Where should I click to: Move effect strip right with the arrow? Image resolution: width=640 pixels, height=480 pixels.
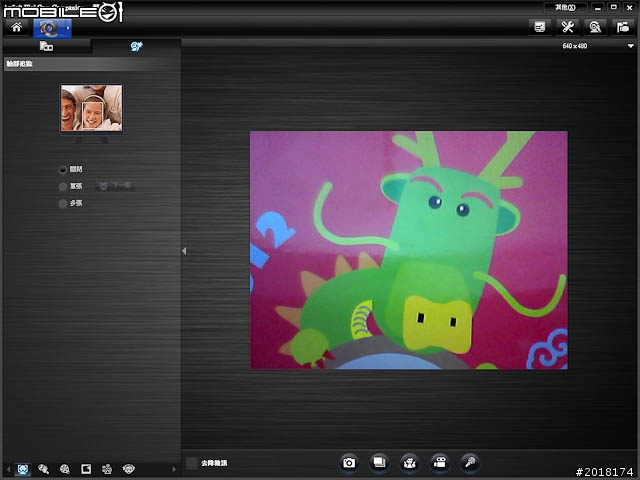coord(174,469)
